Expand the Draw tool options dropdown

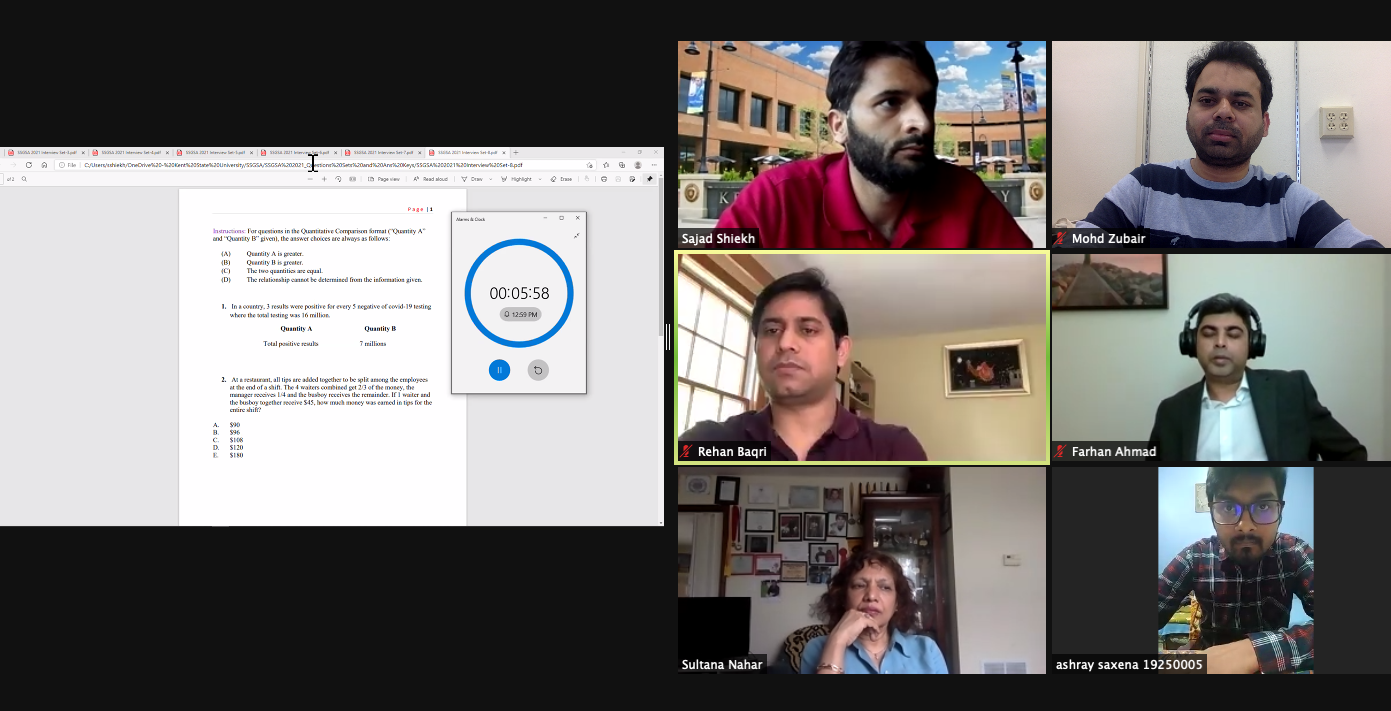click(x=492, y=179)
